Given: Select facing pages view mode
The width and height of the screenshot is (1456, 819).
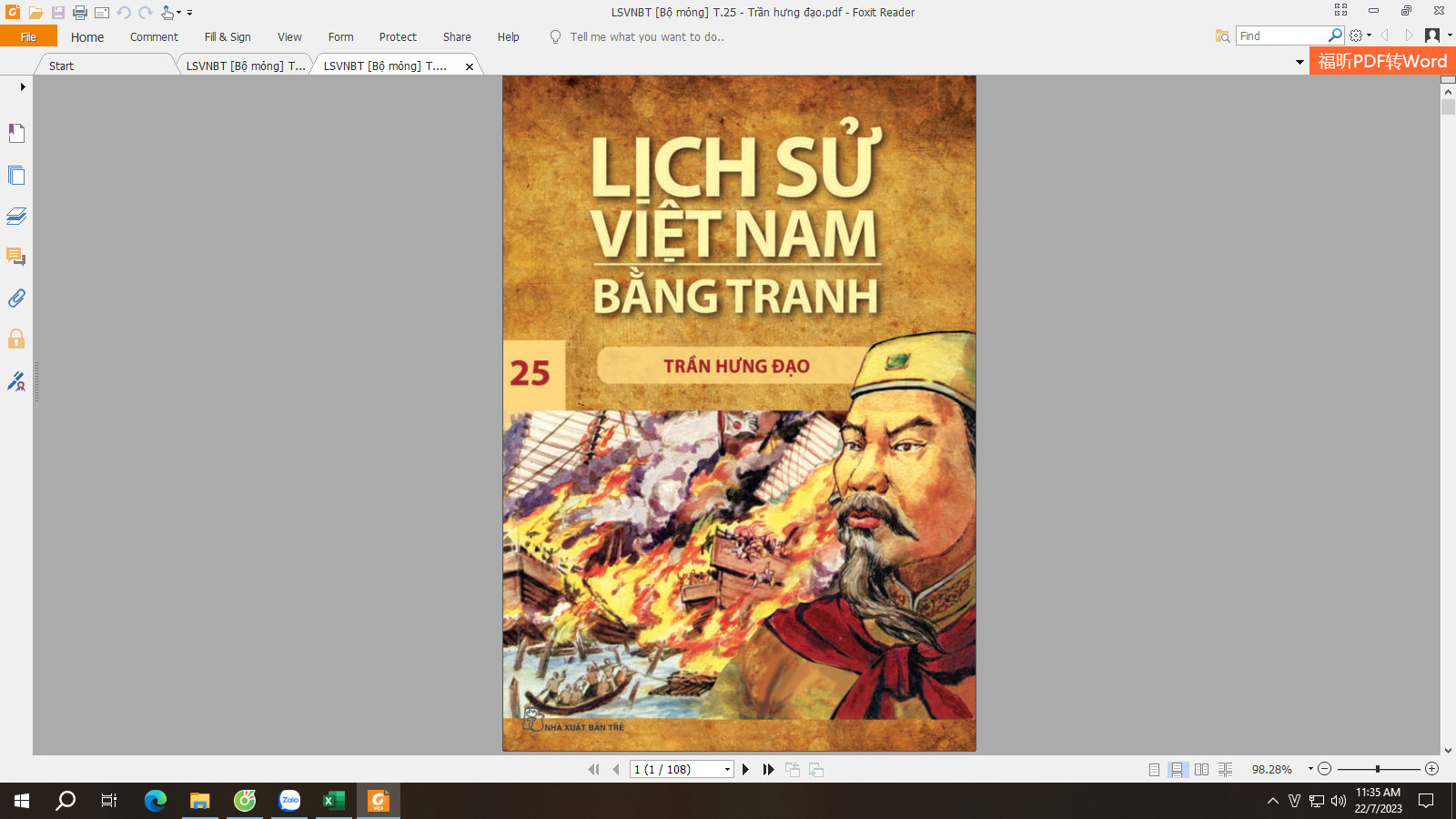Looking at the screenshot, I should click(1201, 769).
